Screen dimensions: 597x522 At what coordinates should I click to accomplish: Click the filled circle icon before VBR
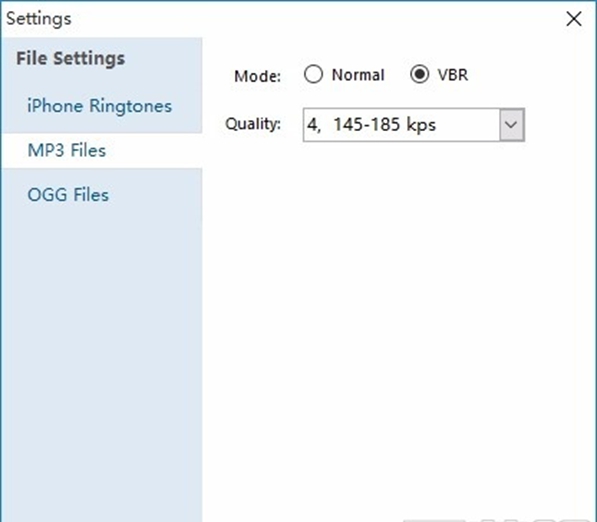[x=420, y=74]
